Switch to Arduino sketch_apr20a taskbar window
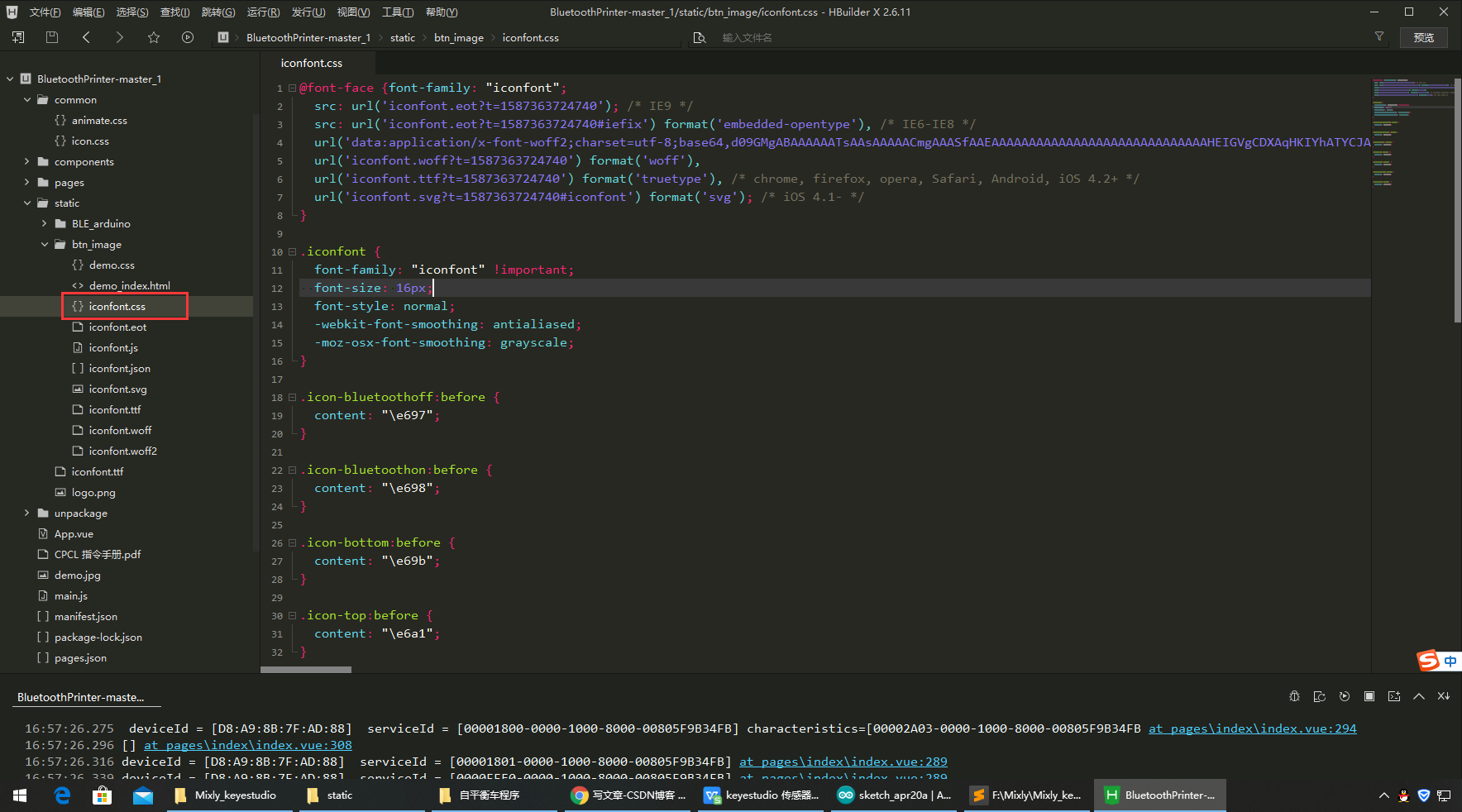1462x812 pixels. (x=894, y=795)
